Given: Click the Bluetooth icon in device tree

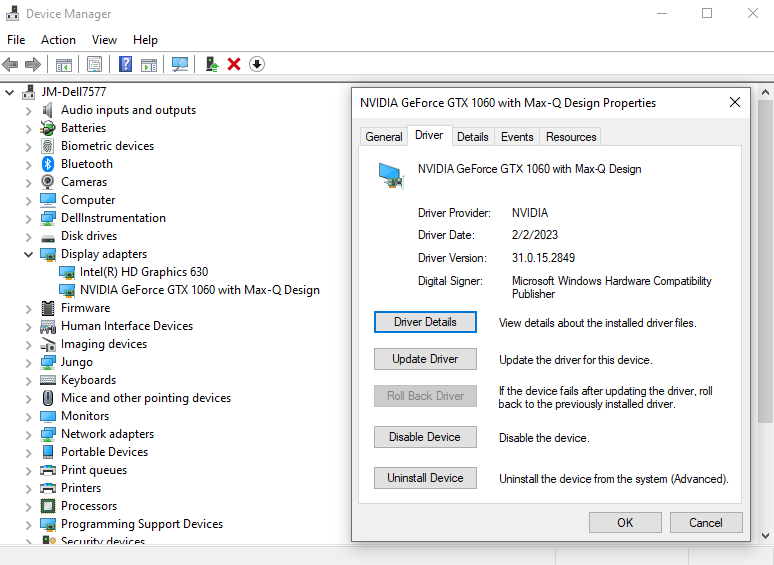Looking at the screenshot, I should click(48, 164).
